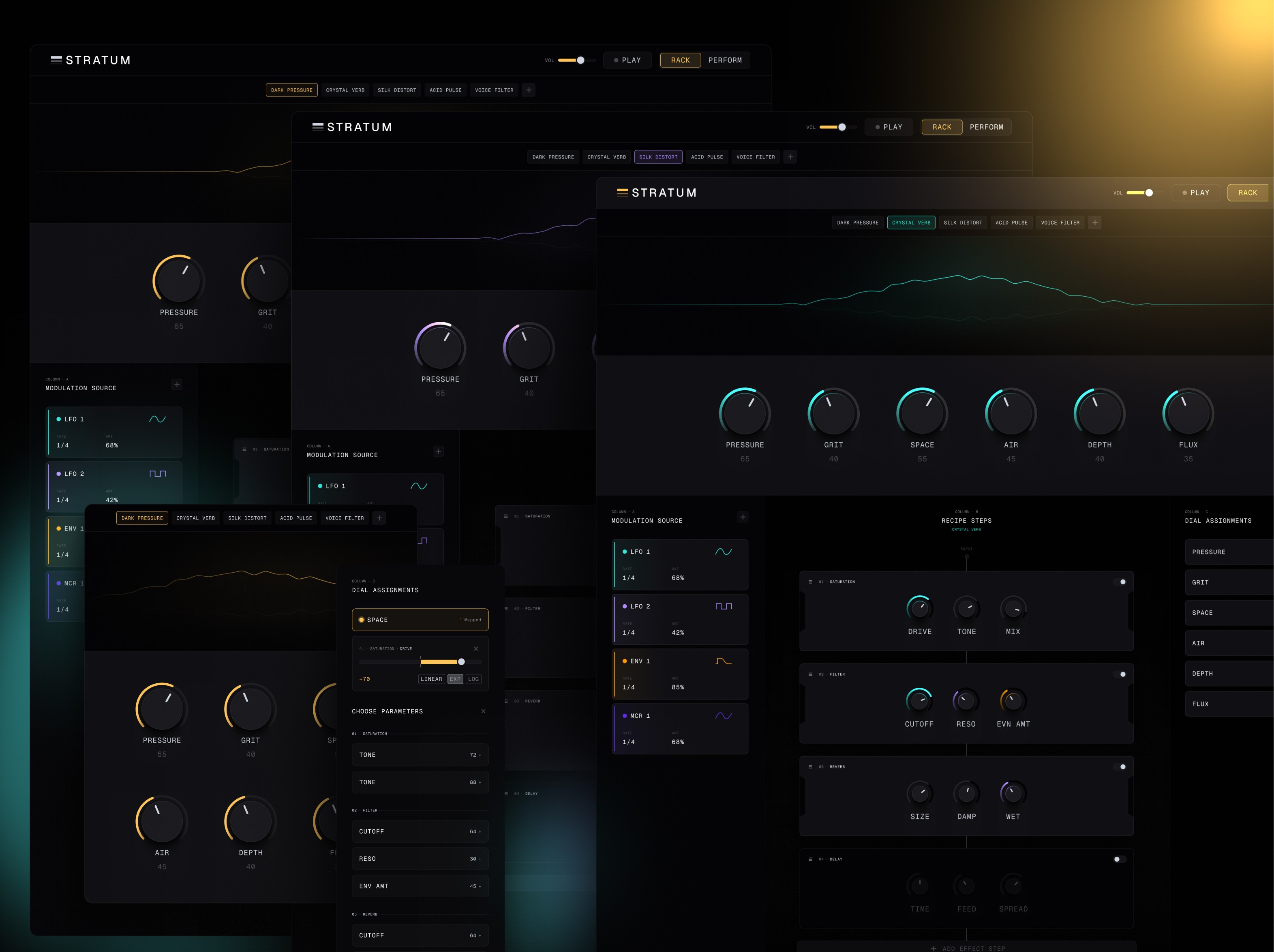Click the DRIVE knob in the Saturation step

point(920,608)
